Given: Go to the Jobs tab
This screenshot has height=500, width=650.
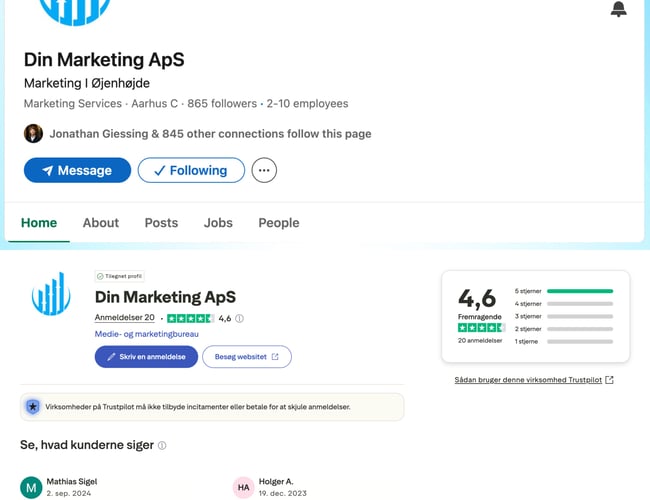Looking at the screenshot, I should 218,223.
